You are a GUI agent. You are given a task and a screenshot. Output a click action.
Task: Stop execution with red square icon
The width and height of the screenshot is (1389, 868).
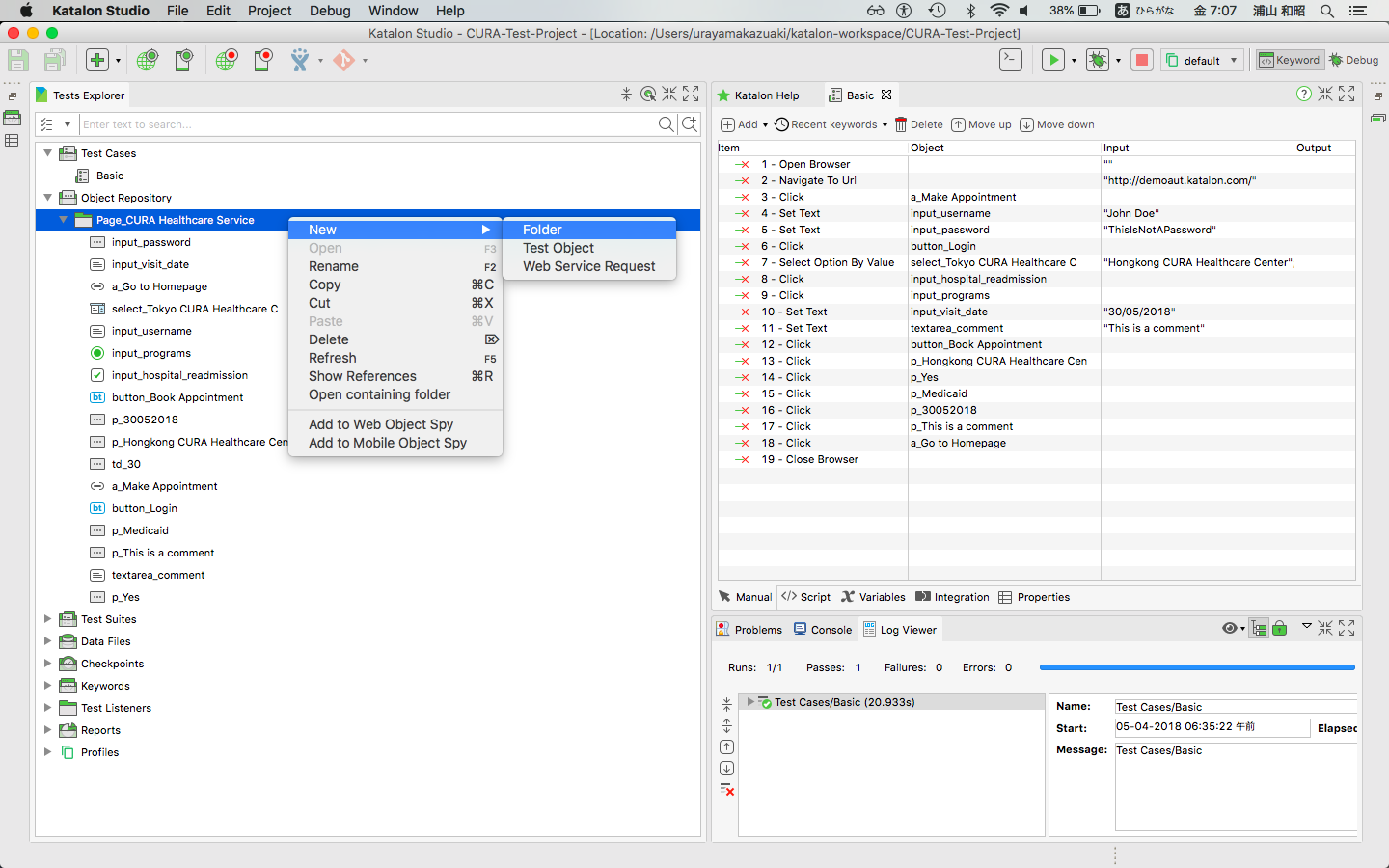point(1142,60)
